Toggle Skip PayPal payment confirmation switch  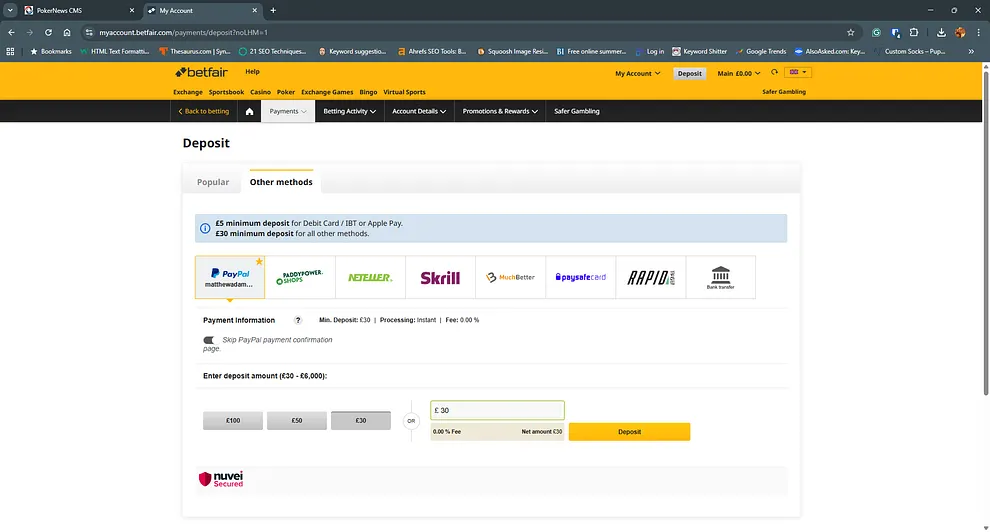pyautogui.click(x=209, y=340)
